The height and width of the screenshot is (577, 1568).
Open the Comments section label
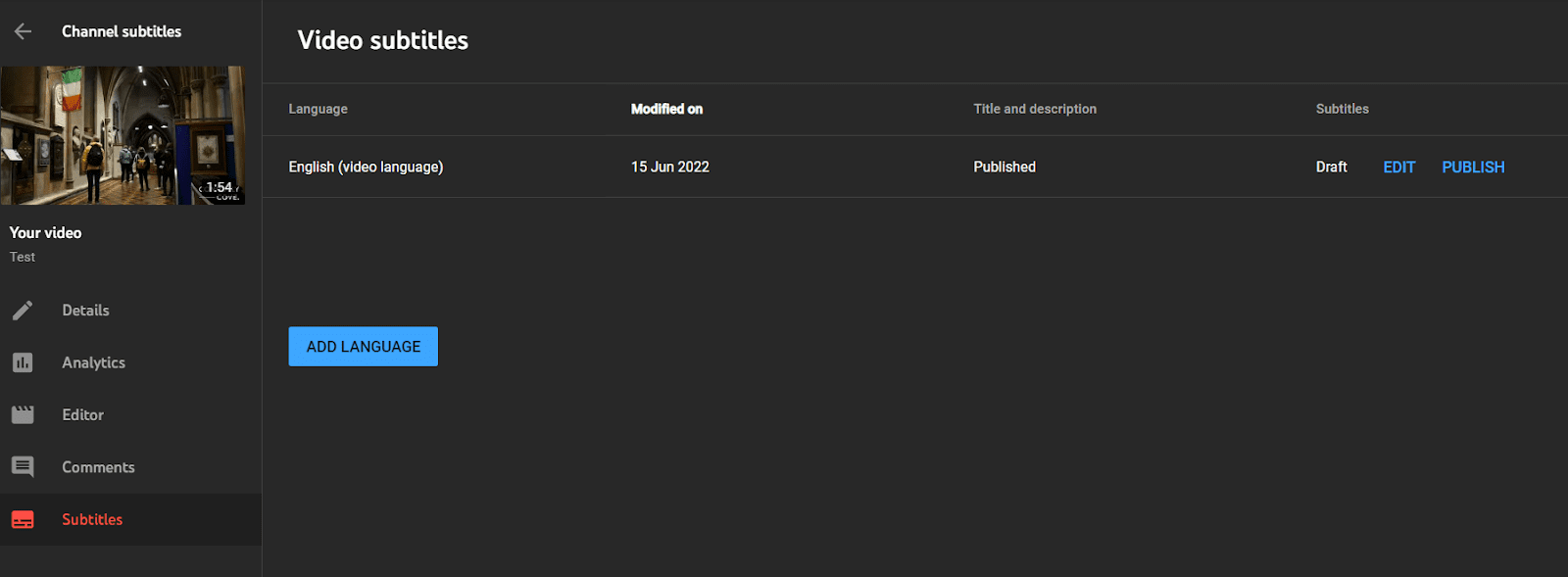[98, 467]
